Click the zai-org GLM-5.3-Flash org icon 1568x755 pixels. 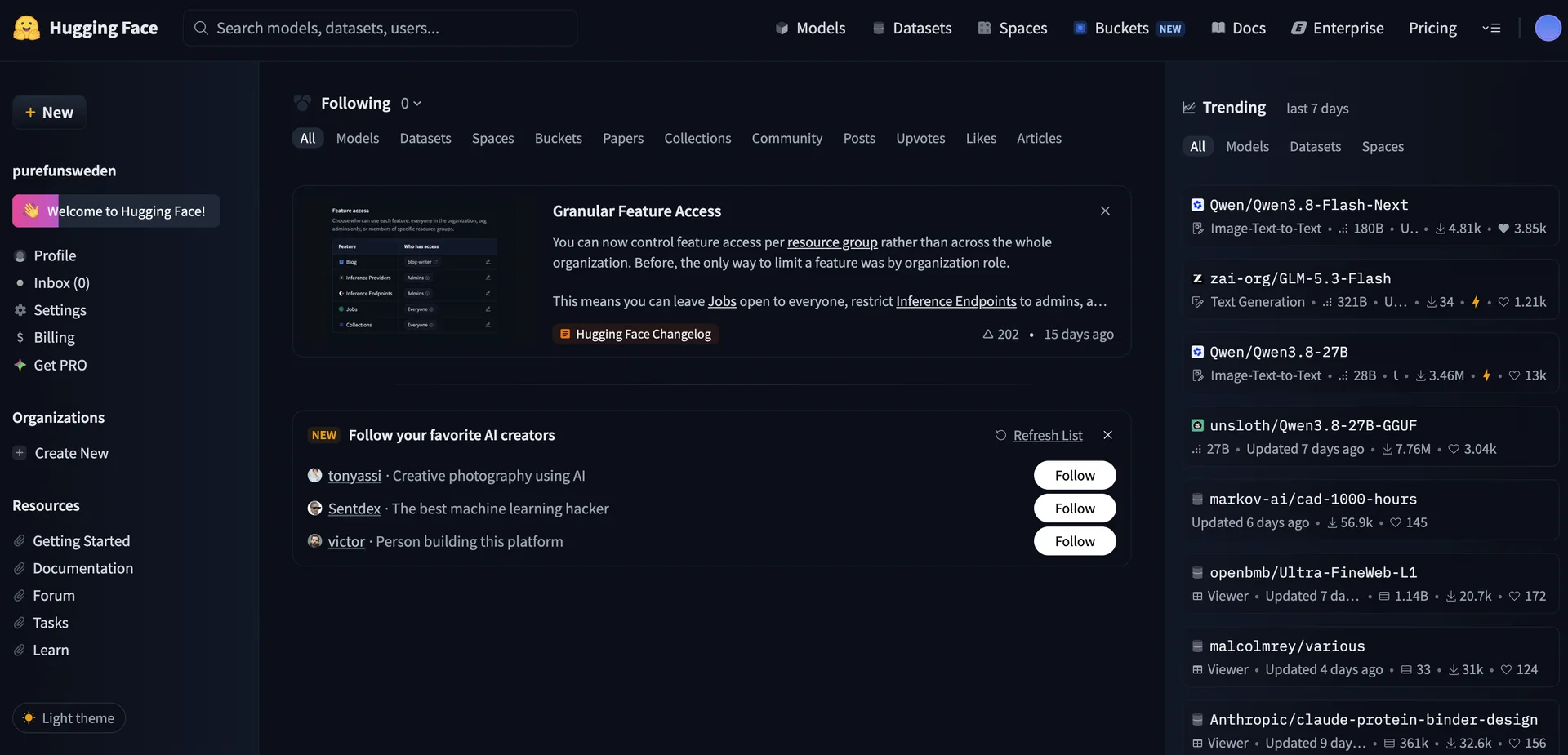point(1197,278)
